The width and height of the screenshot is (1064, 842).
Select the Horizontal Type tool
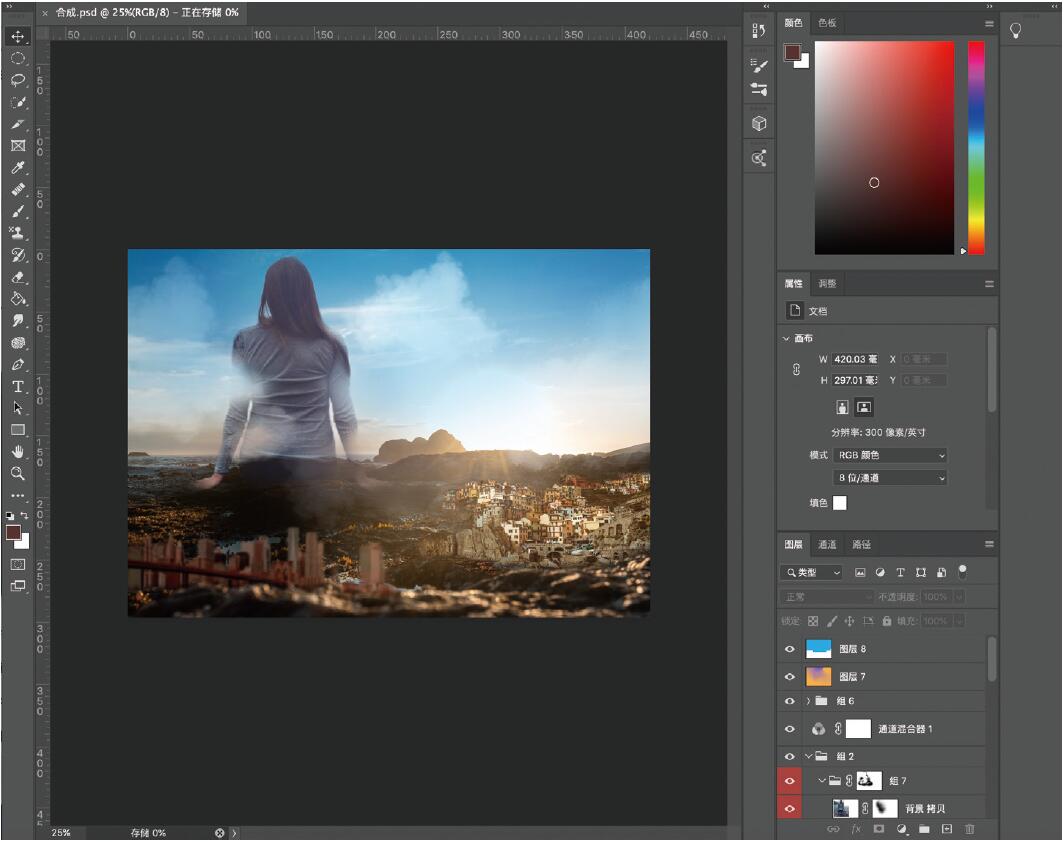pyautogui.click(x=18, y=386)
